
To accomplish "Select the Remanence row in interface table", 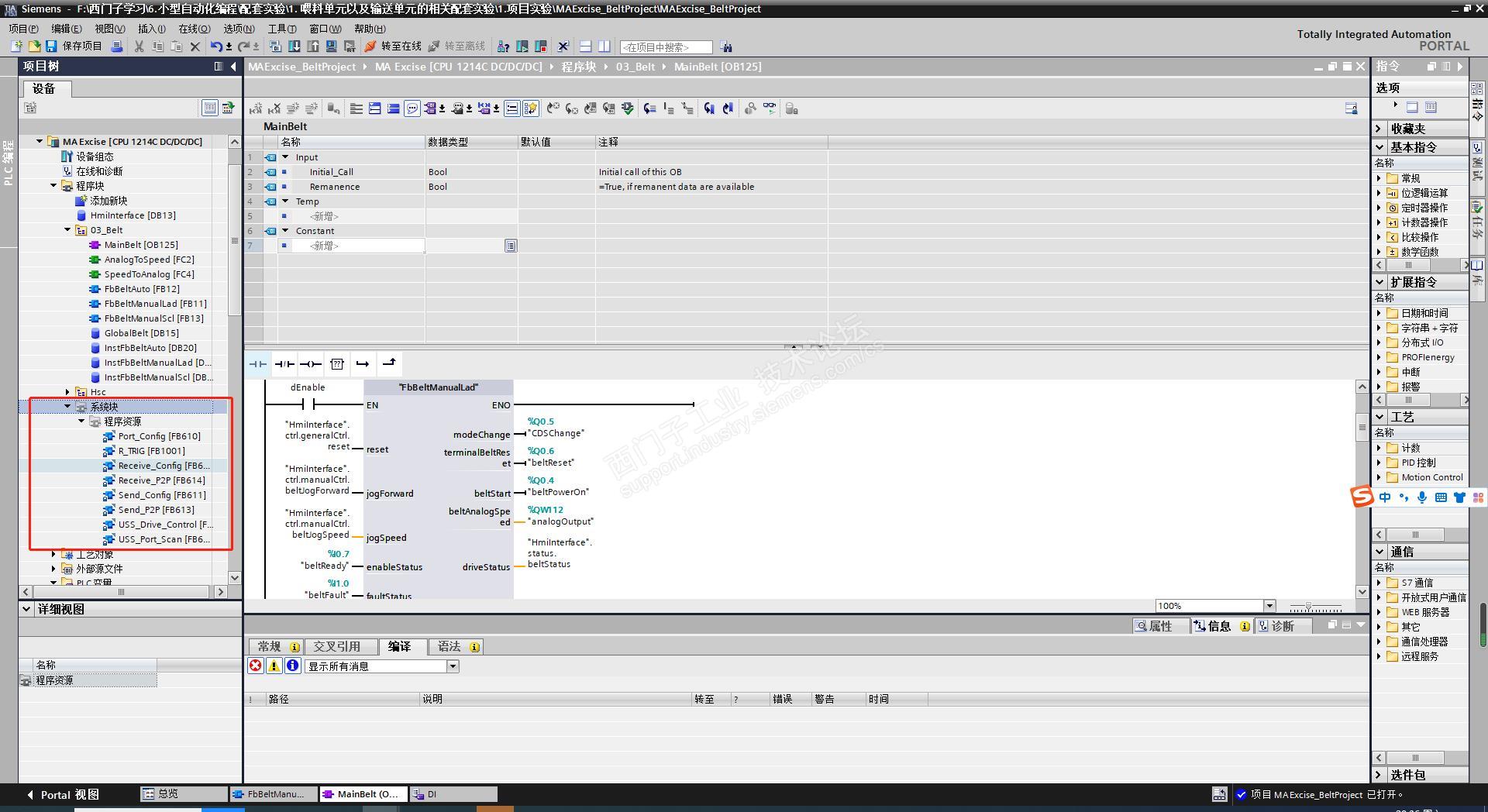I will (x=536, y=187).
